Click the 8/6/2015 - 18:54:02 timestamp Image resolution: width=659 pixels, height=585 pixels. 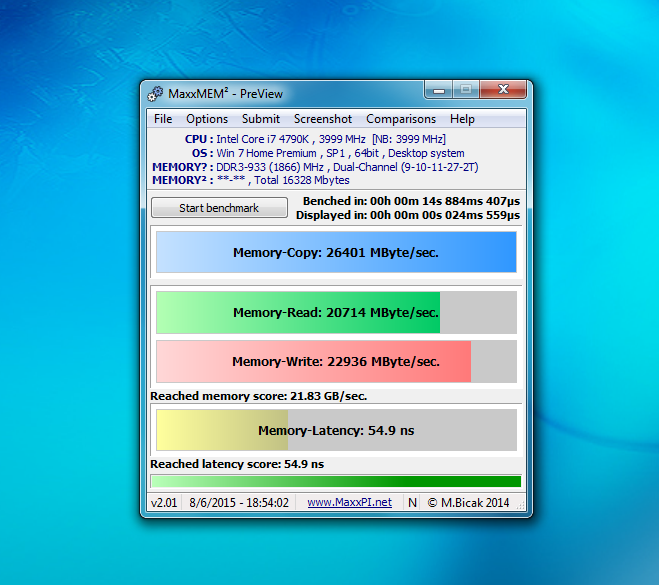(239, 502)
